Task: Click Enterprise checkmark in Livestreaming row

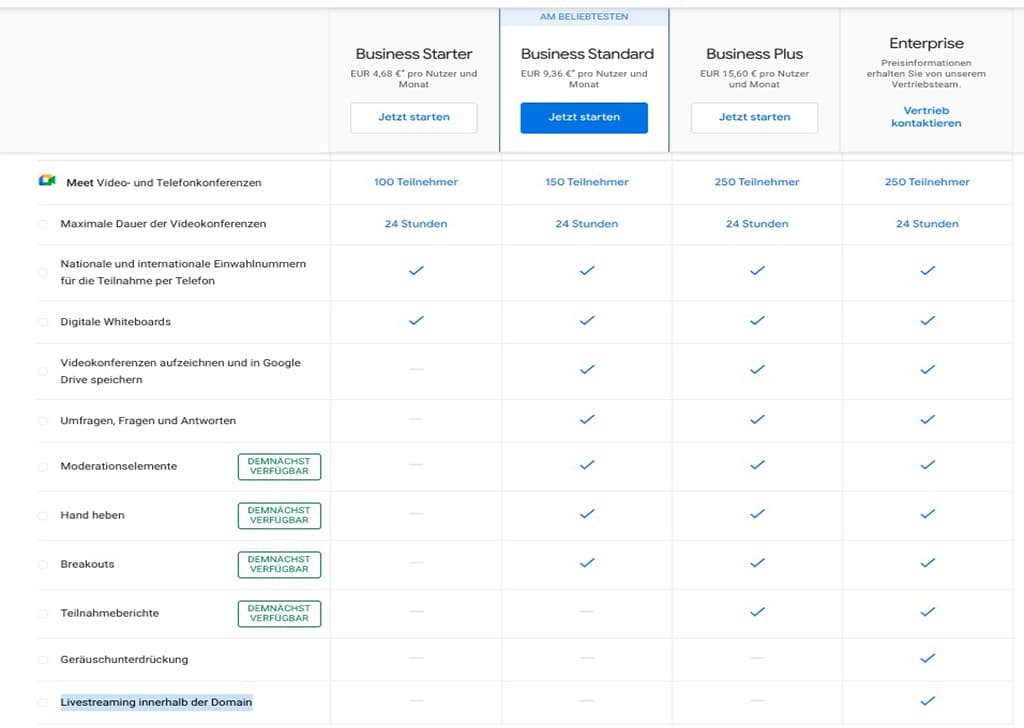Action: [x=927, y=701]
